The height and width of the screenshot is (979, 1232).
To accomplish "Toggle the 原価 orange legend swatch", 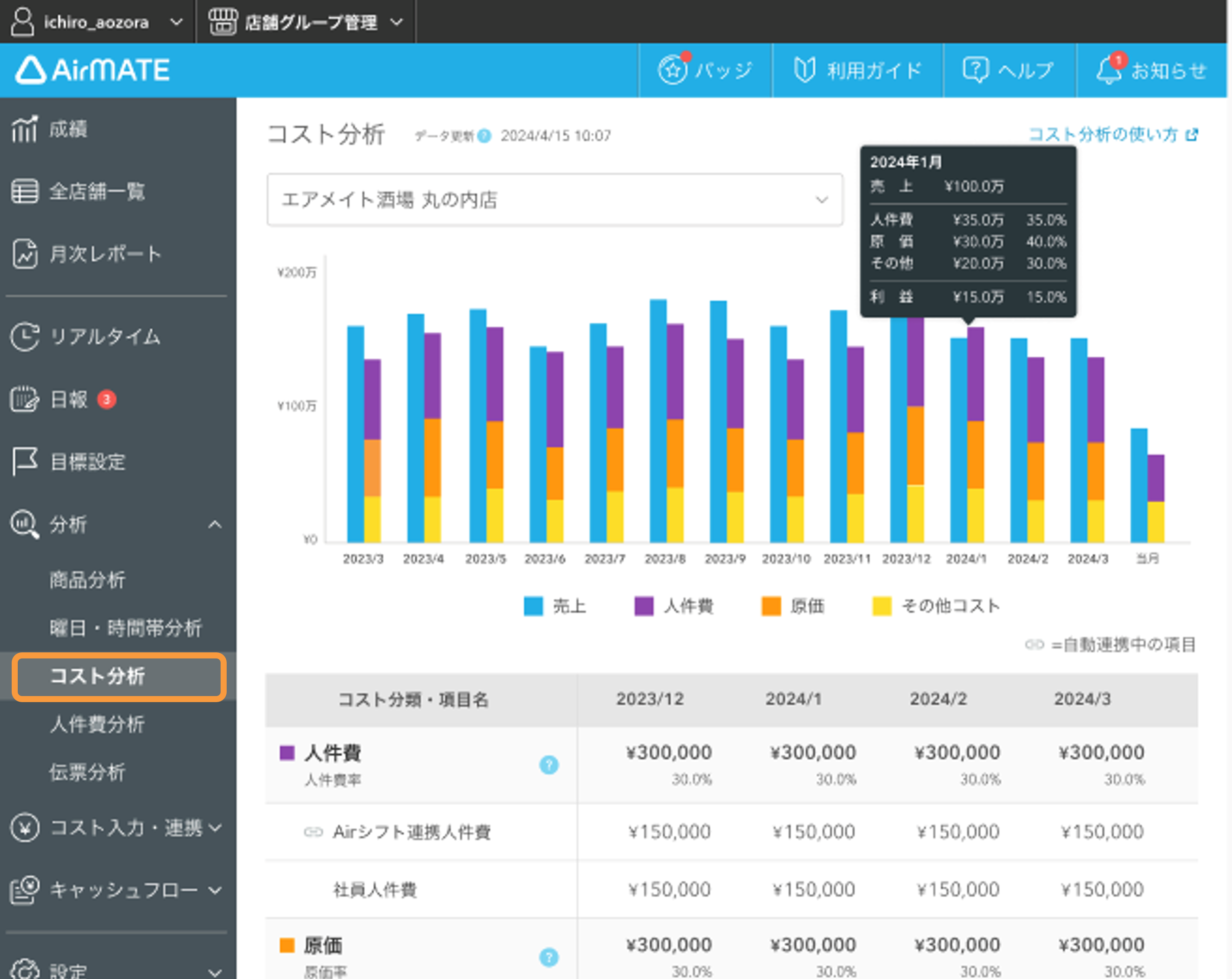I will point(771,606).
